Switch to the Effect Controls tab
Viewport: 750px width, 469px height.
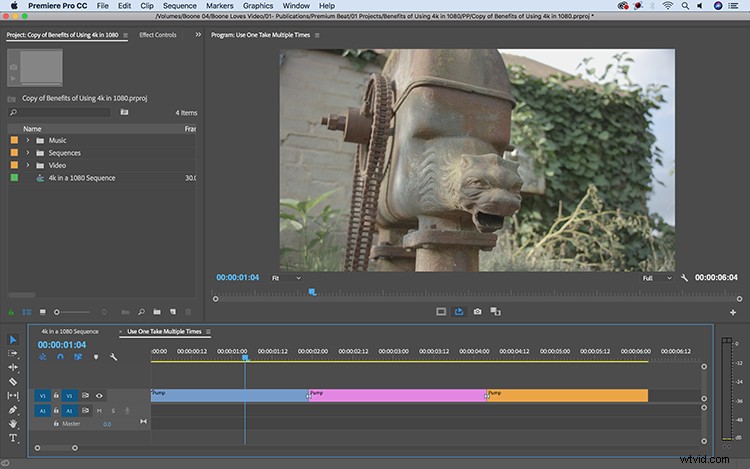(x=158, y=35)
